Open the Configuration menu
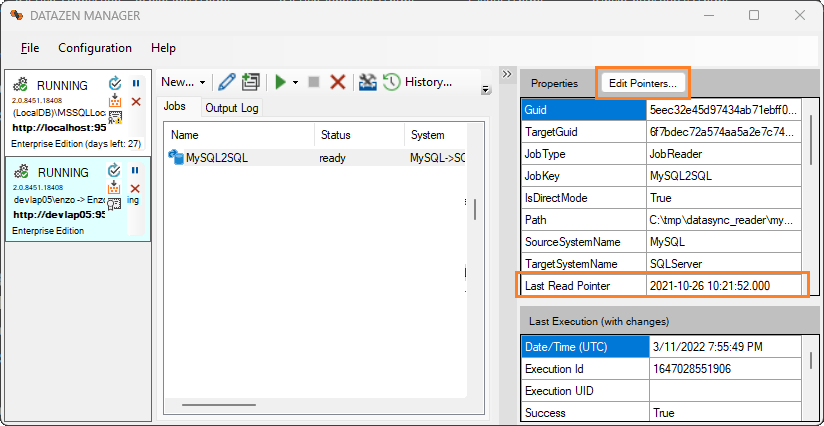 pyautogui.click(x=95, y=48)
